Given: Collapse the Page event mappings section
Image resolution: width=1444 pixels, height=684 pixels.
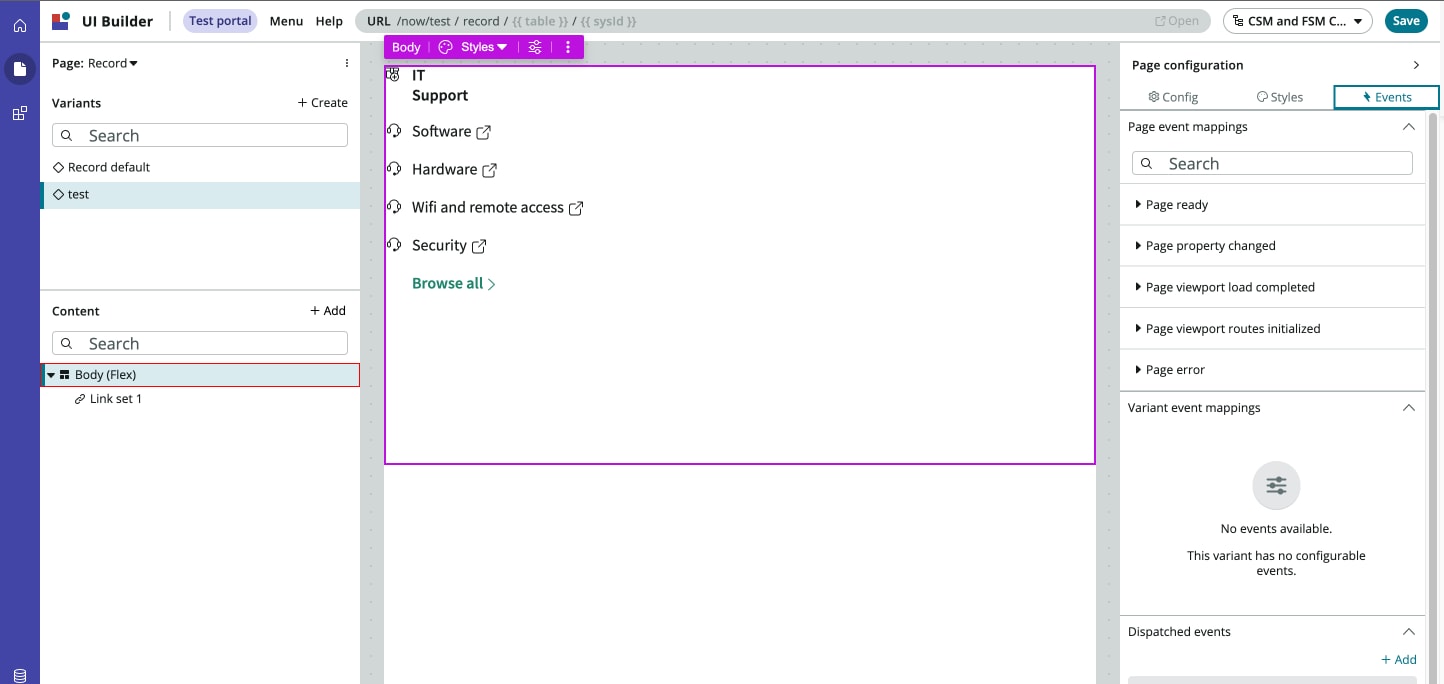Looking at the screenshot, I should (1408, 127).
